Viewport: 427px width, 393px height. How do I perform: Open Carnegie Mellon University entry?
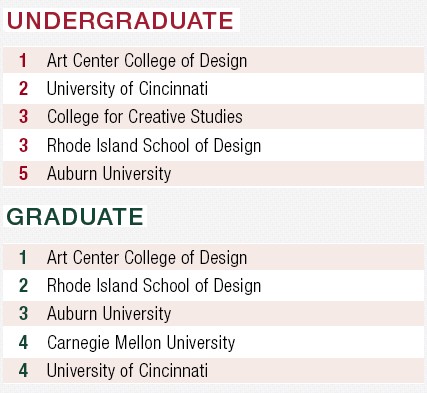click(x=213, y=342)
